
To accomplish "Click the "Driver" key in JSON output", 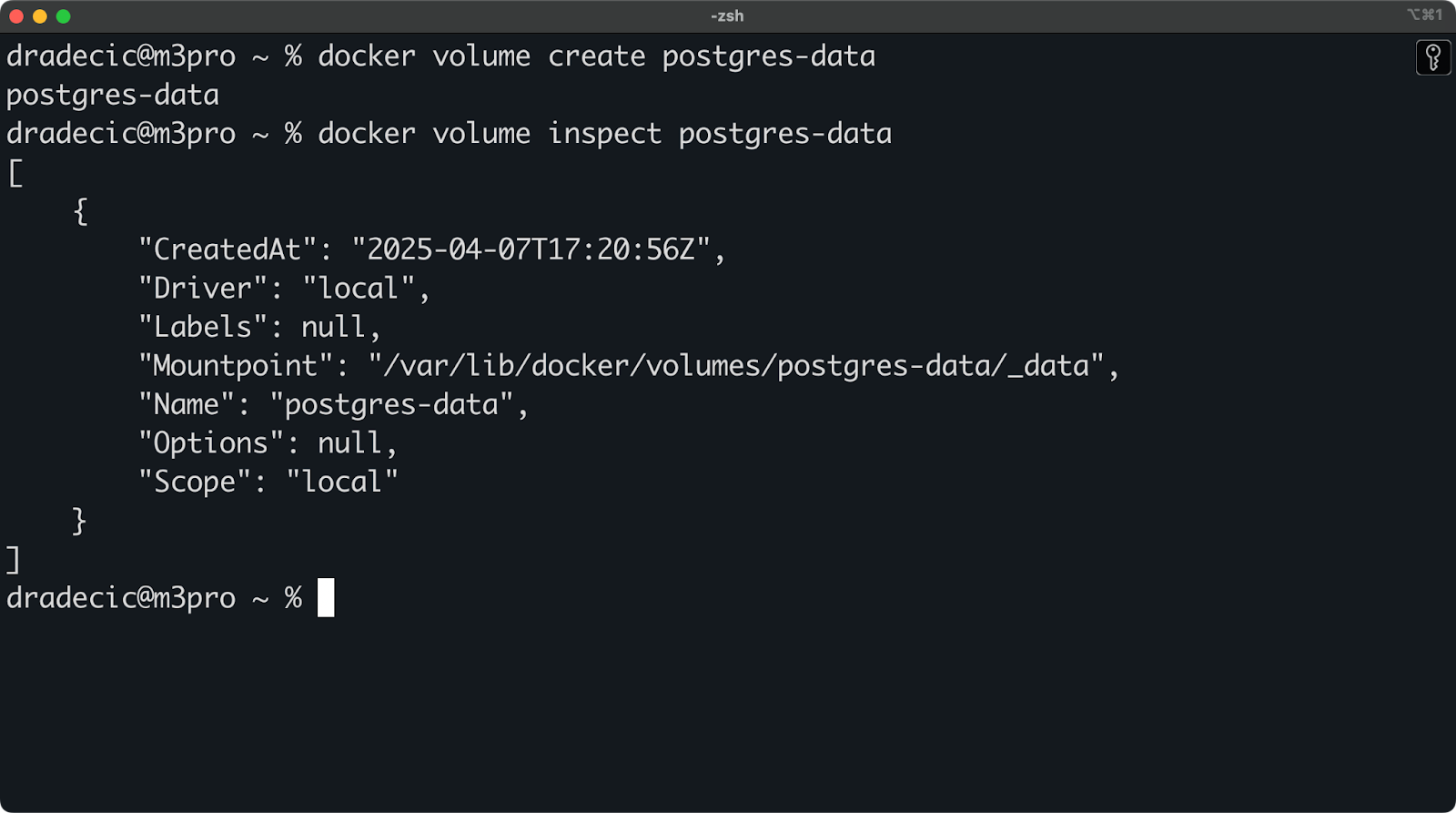I will [x=203, y=289].
